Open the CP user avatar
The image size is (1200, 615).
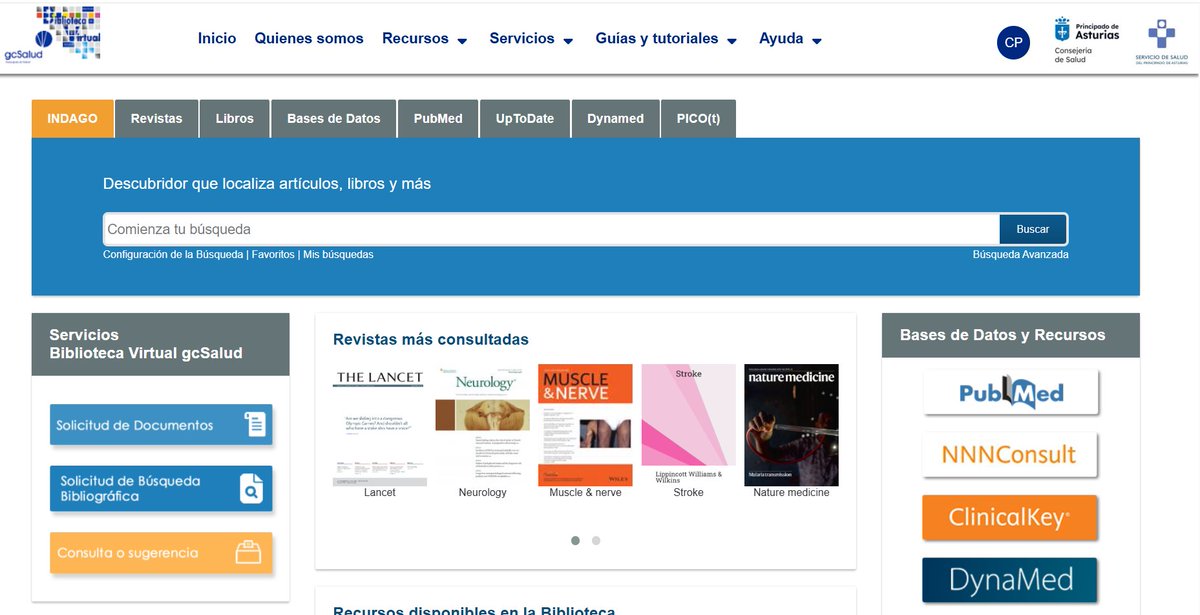[1013, 42]
